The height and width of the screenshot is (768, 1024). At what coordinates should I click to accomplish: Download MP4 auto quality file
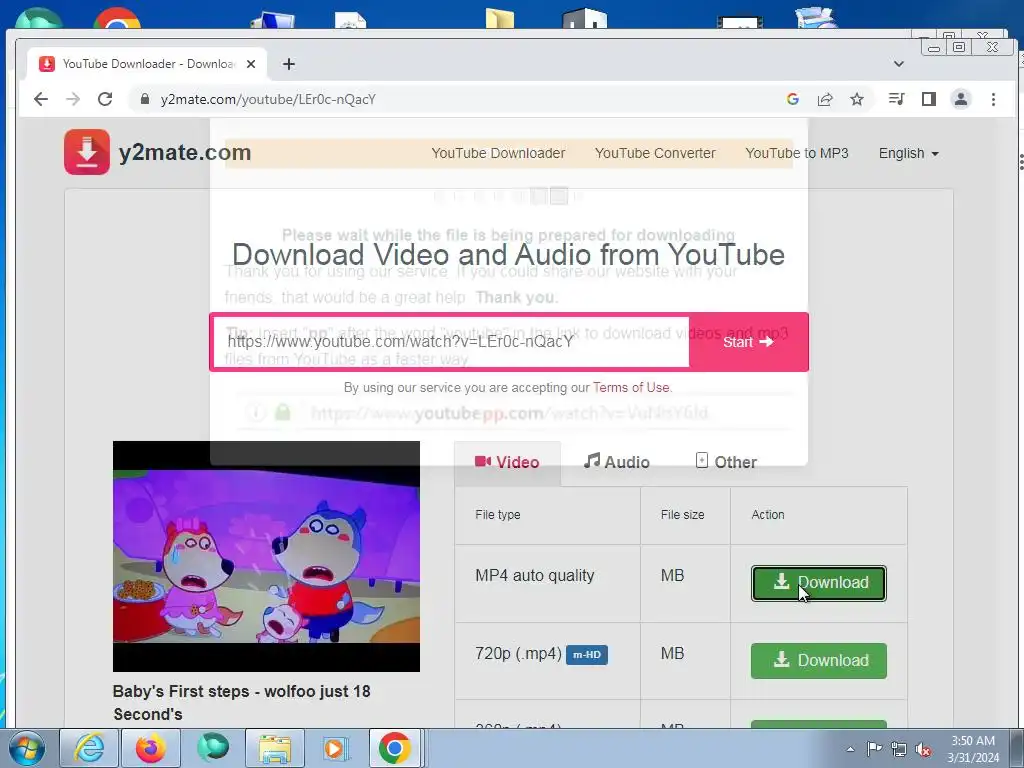point(819,583)
